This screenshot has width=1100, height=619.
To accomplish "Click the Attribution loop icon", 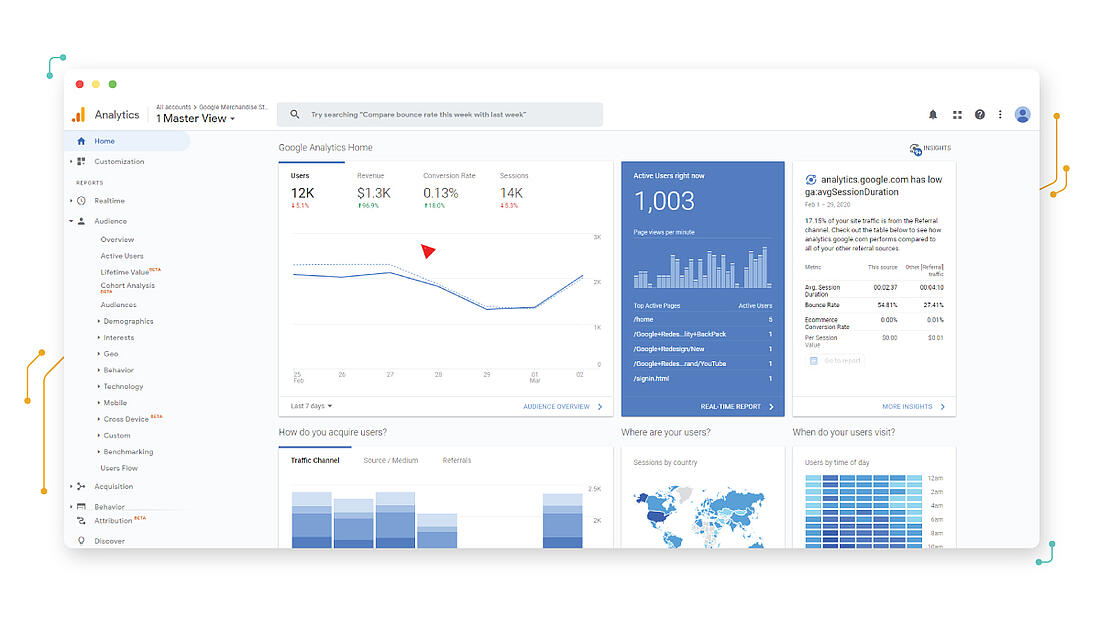I will point(81,521).
